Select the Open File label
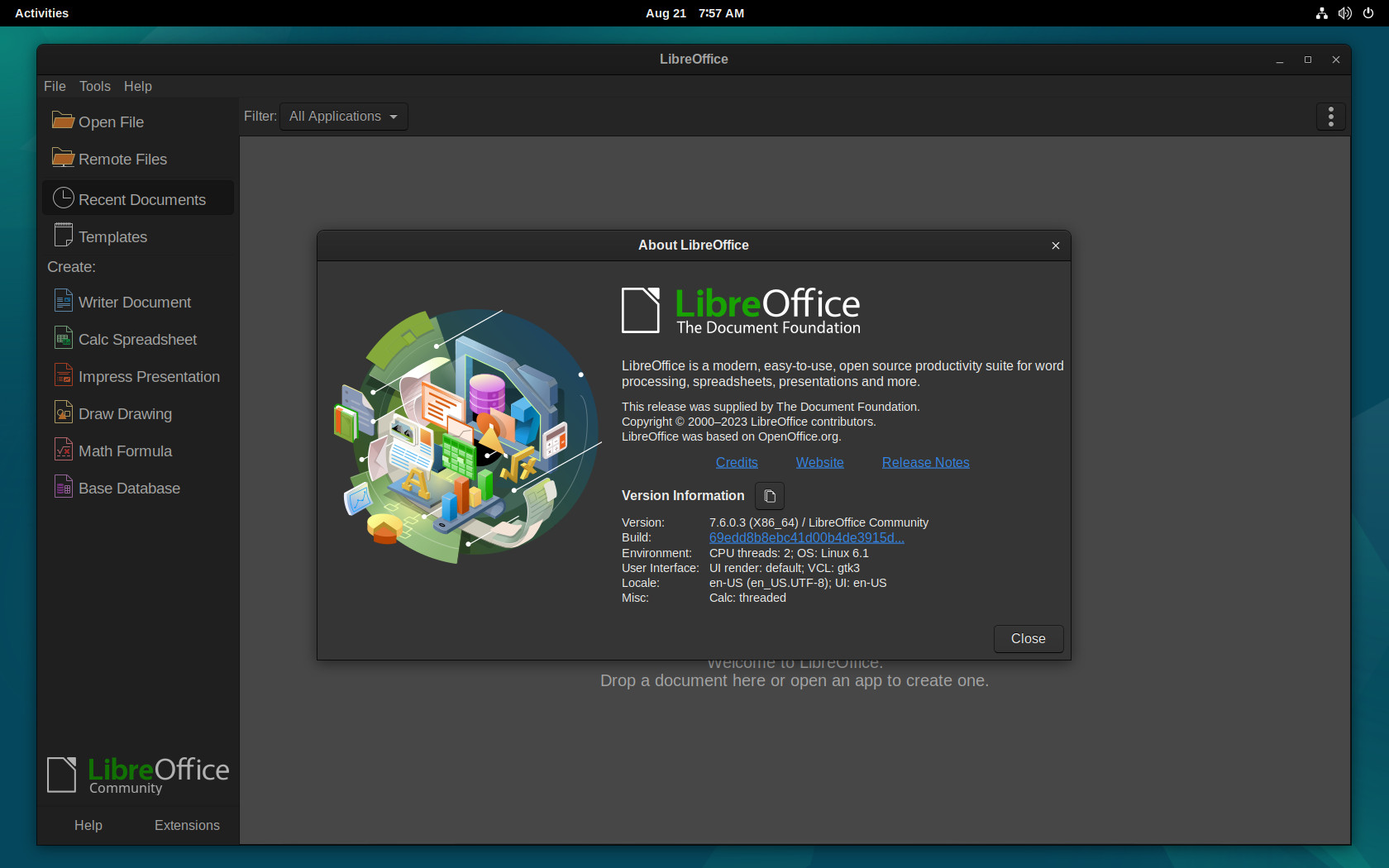 click(111, 122)
